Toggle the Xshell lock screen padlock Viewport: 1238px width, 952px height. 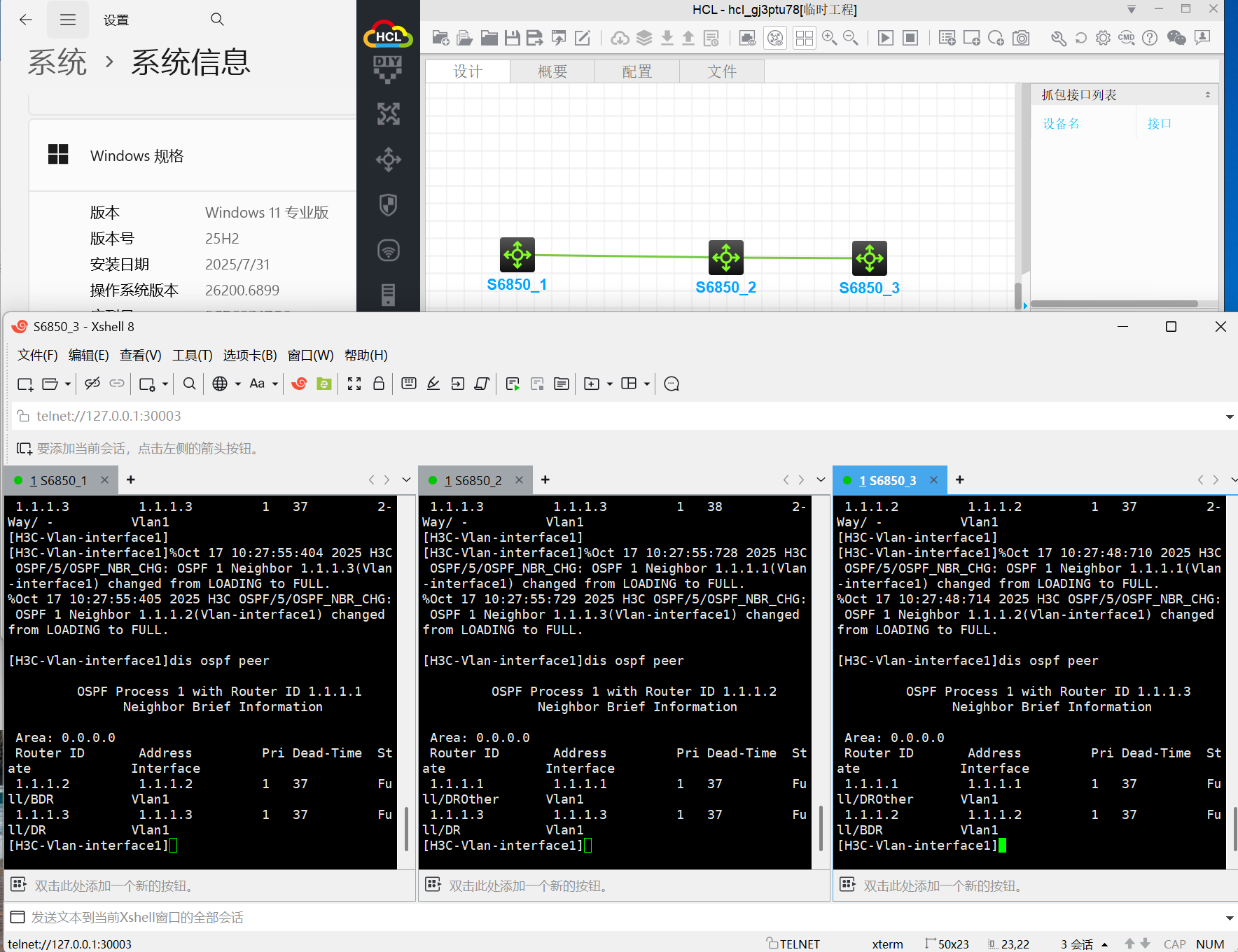pos(379,384)
